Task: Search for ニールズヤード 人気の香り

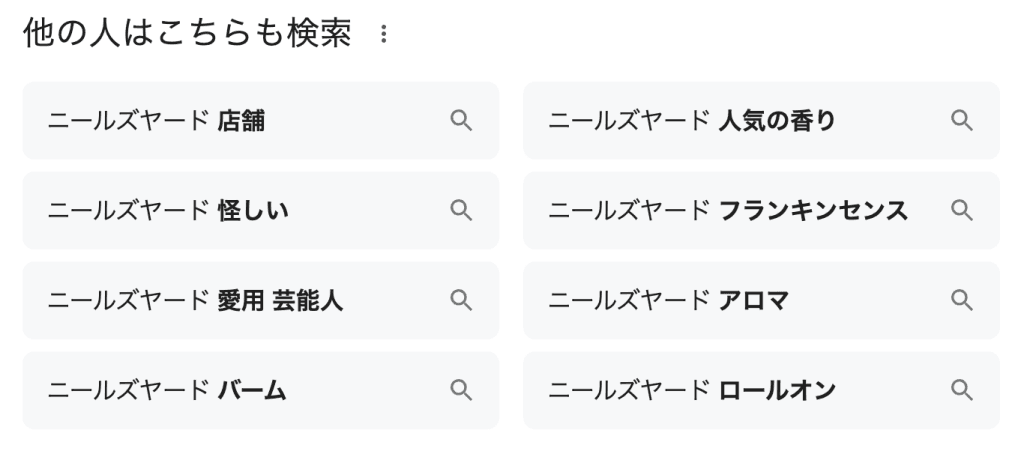Action: coord(700,121)
